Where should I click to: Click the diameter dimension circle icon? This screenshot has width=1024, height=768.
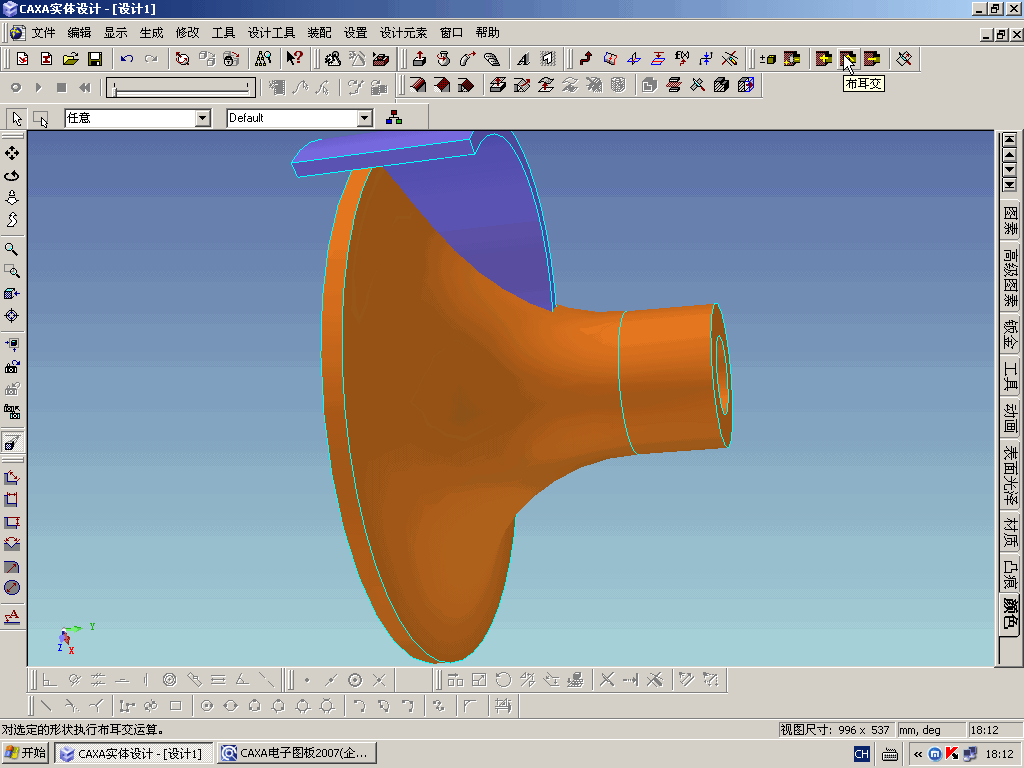(x=12, y=588)
